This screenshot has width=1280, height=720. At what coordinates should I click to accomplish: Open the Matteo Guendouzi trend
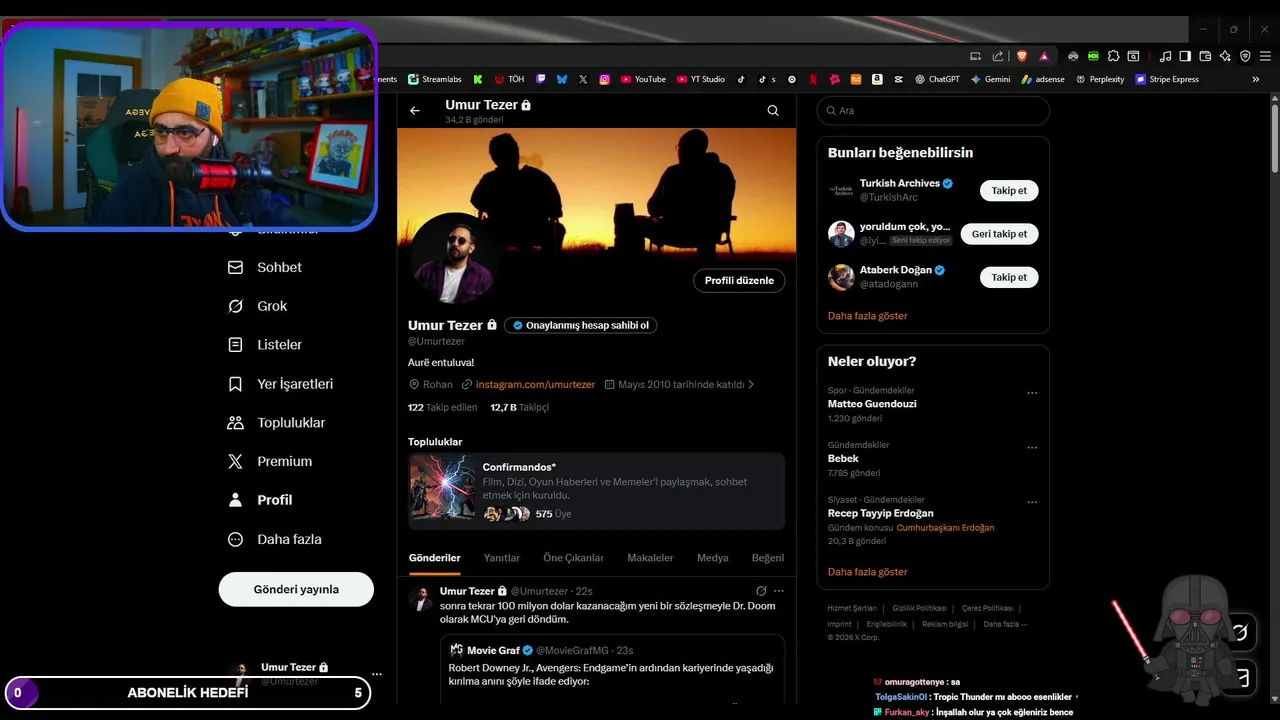(872, 404)
